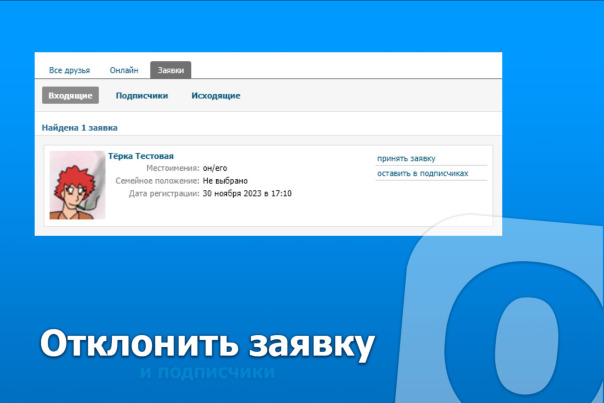
Task: Click registration date 30 ноября 2023
Action: click(247, 193)
